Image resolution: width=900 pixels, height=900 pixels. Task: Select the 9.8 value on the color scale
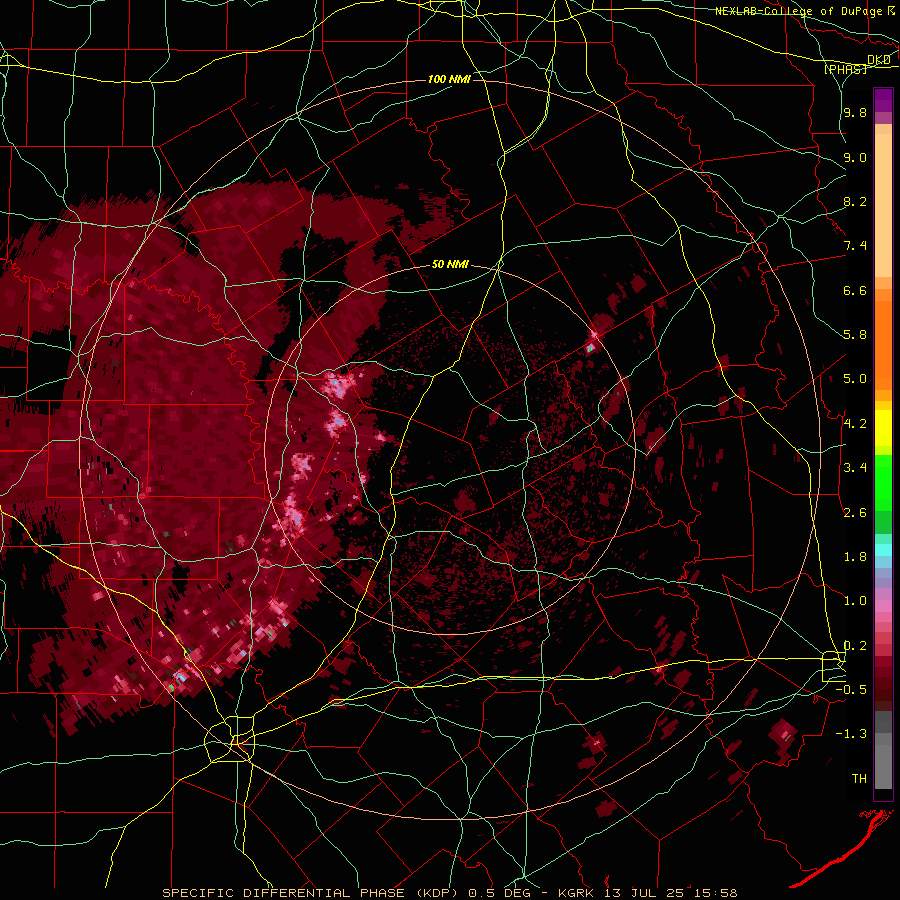click(x=855, y=113)
